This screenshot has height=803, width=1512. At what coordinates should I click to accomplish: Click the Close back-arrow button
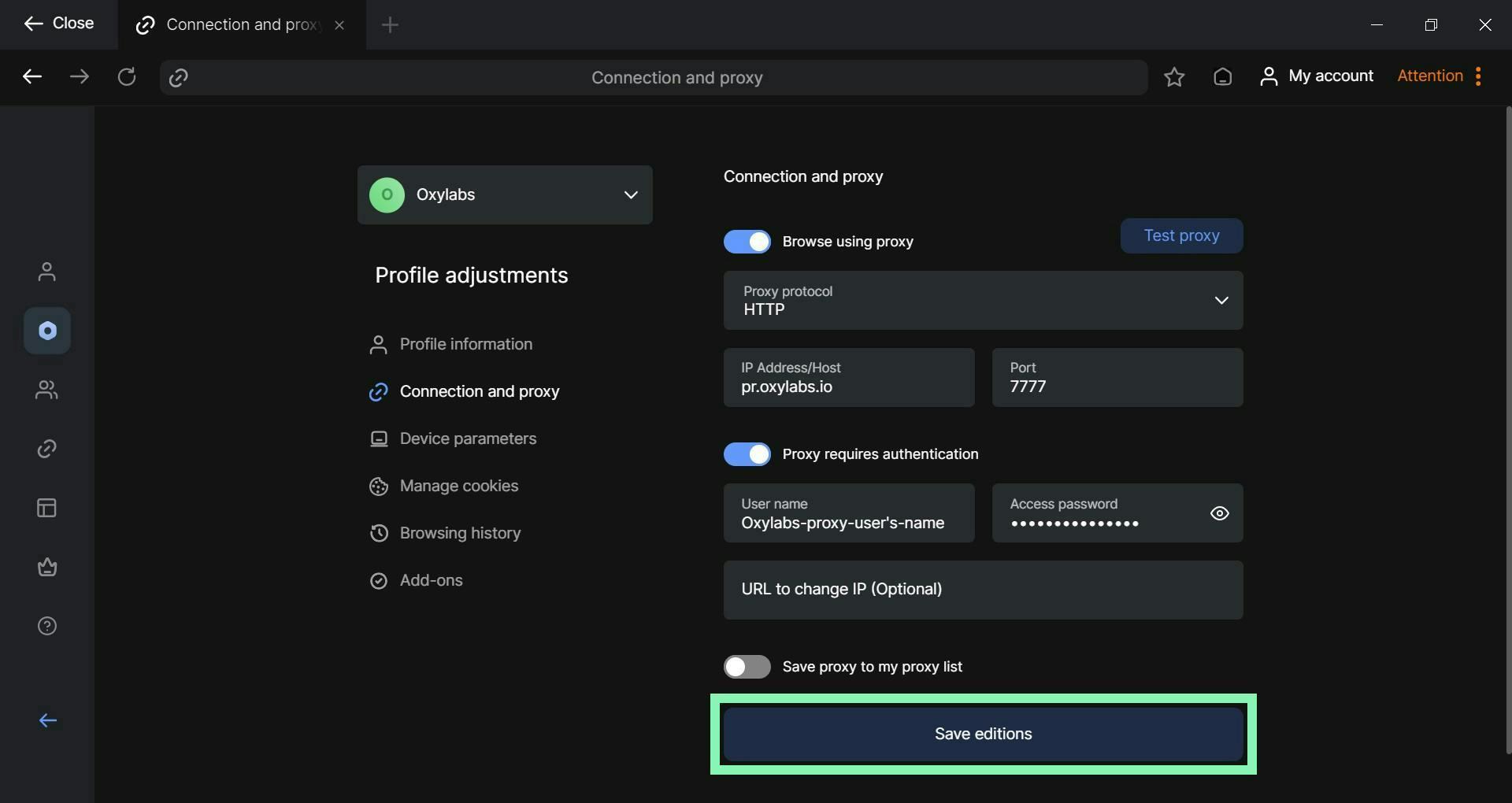coord(58,24)
